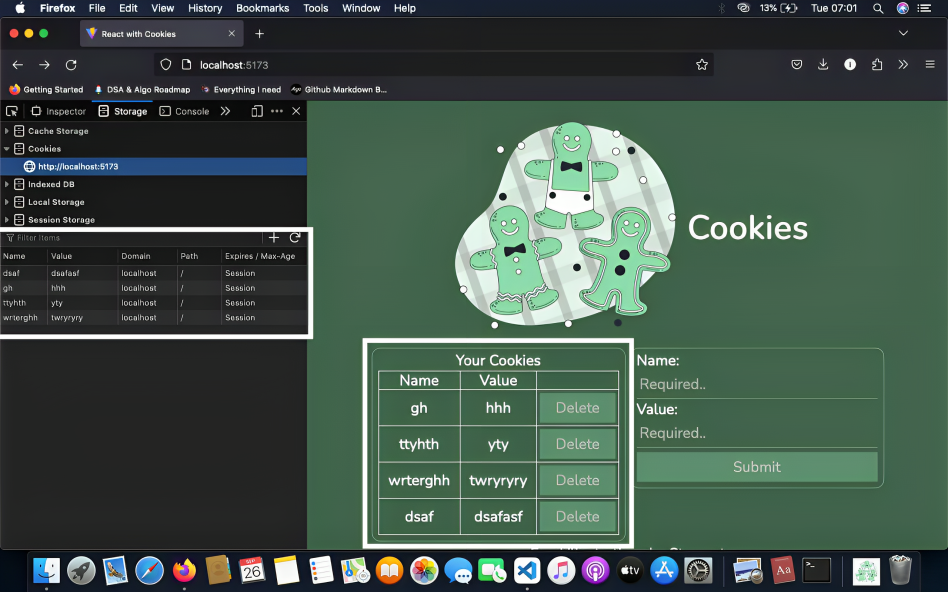948x592 pixels.
Task: Open Responsive Design Mode in DevTools
Action: point(255,111)
